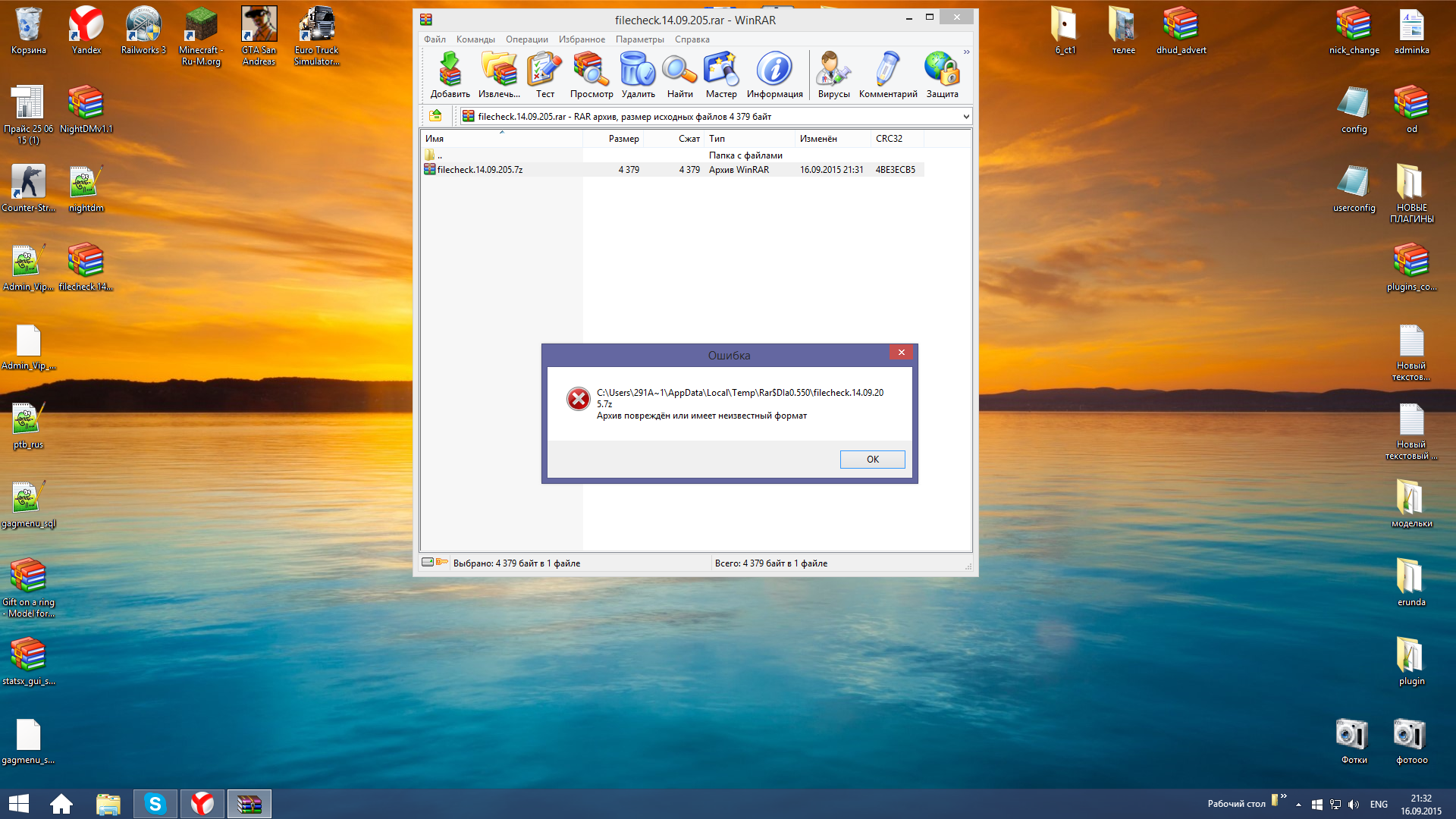Run the Тест archive test tool

tap(544, 74)
